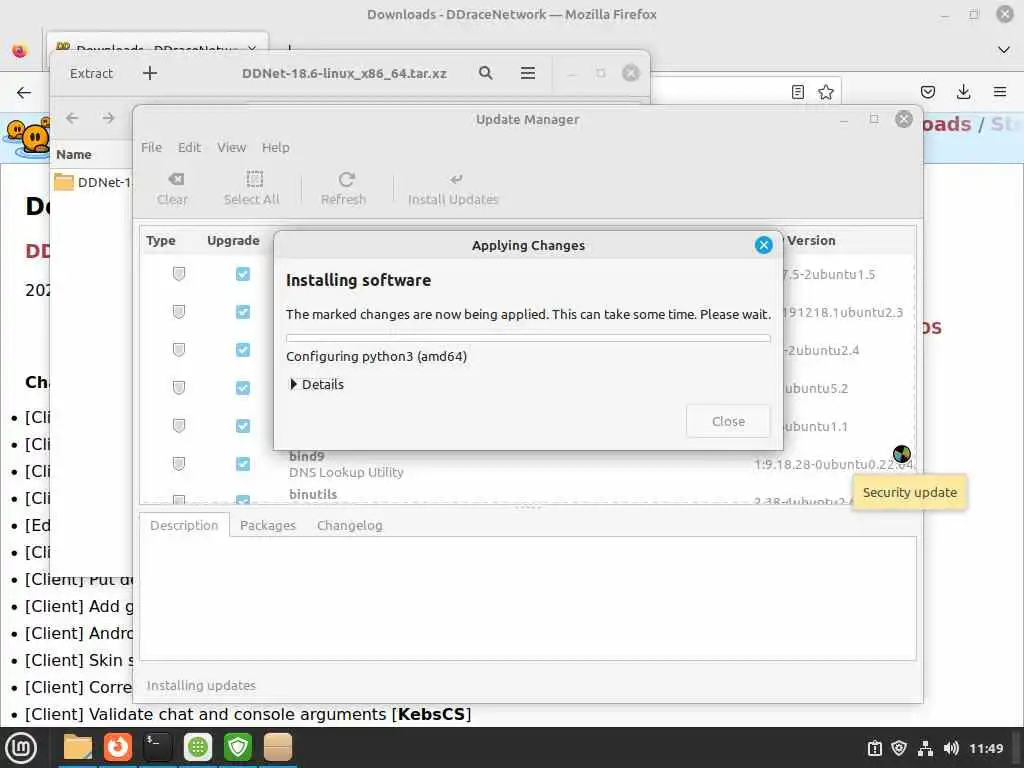Image resolution: width=1024 pixels, height=768 pixels.
Task: Uncheck third package upgrade checkbox
Action: 243,350
